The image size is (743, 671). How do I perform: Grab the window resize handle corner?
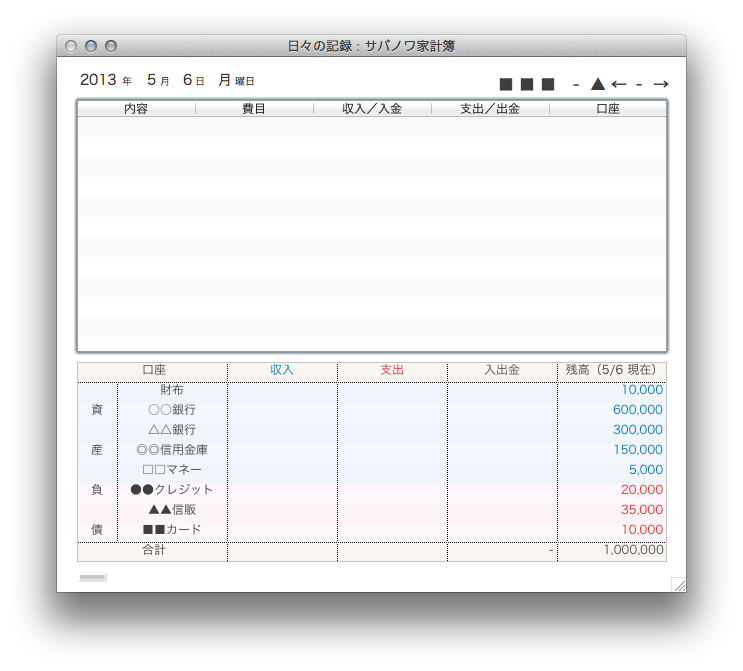(678, 585)
